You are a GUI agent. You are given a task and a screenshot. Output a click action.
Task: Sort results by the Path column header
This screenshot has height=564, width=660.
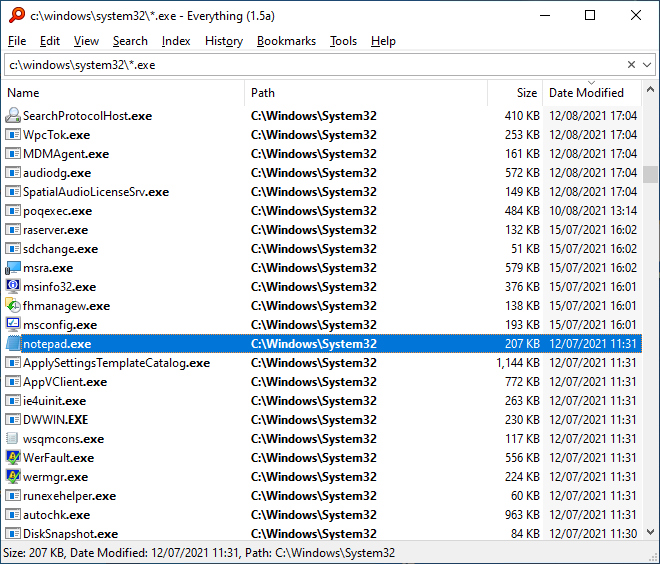(365, 93)
